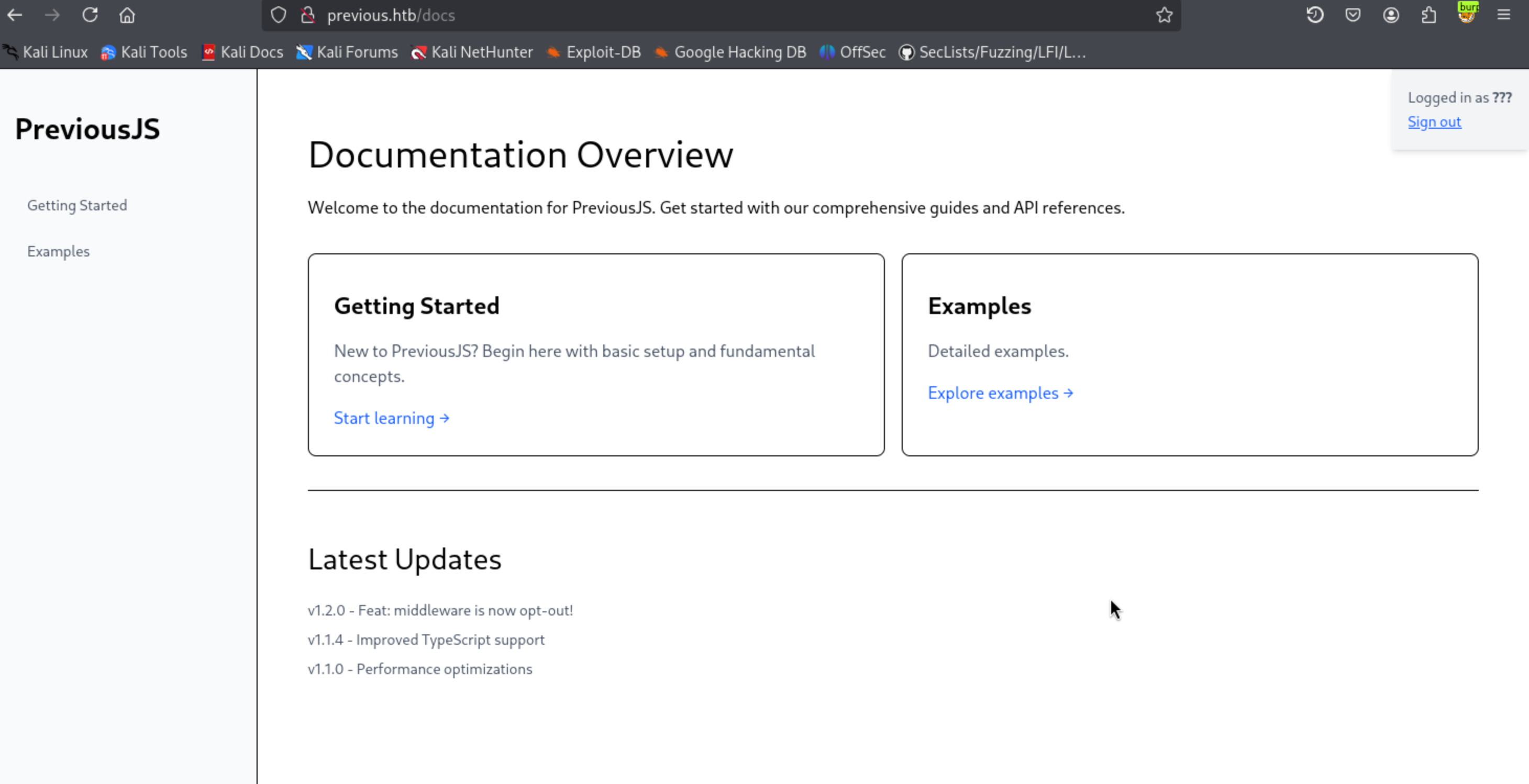Select Getting Started in sidebar
1529x784 pixels.
click(77, 205)
